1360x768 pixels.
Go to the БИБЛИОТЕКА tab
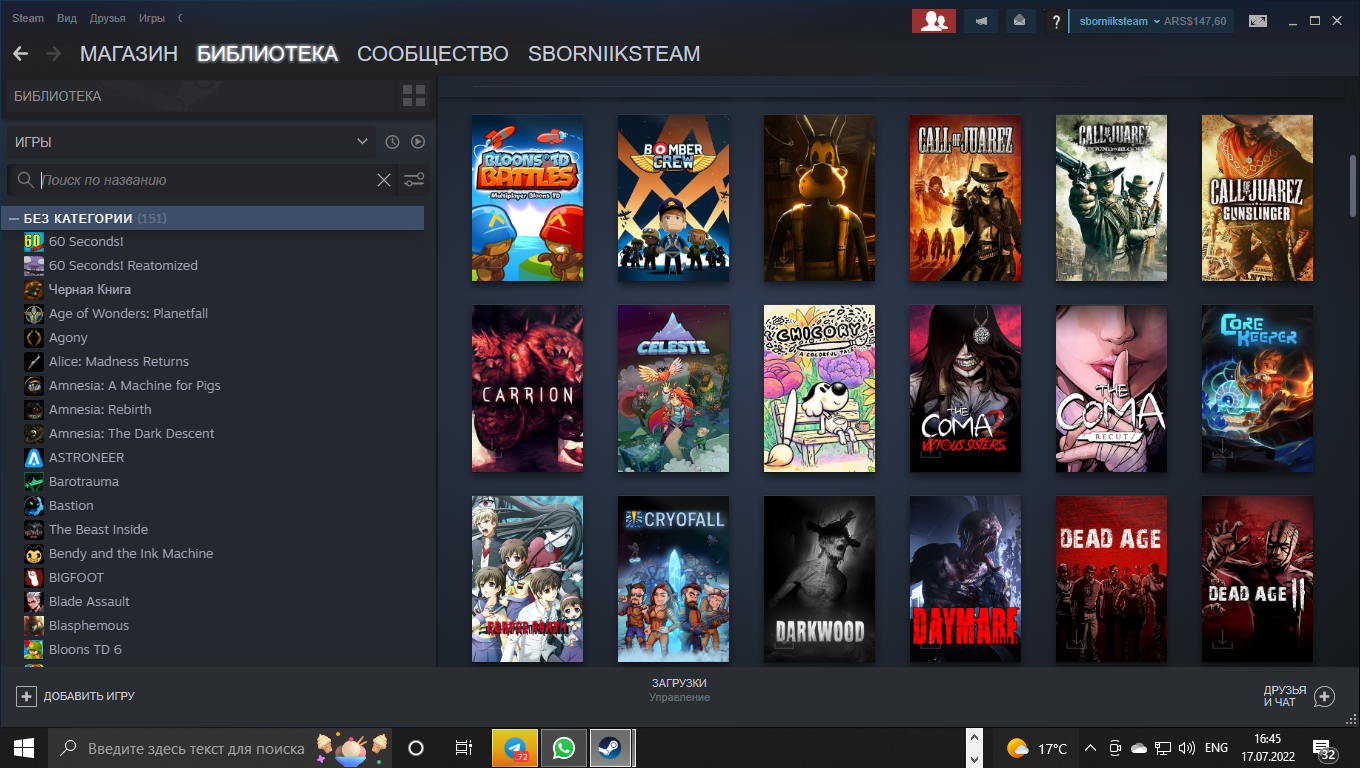click(x=267, y=54)
